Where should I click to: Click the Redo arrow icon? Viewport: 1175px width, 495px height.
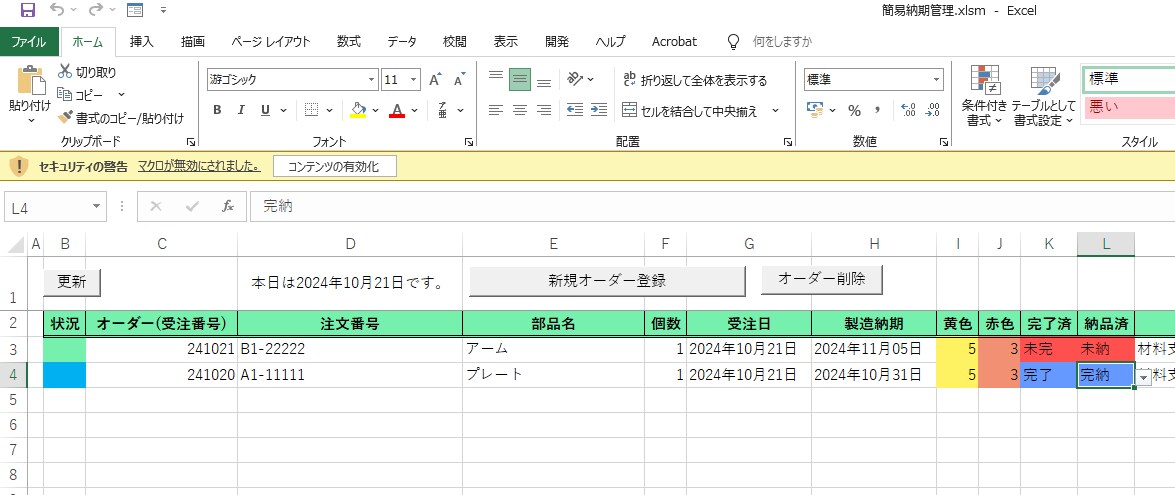point(95,10)
